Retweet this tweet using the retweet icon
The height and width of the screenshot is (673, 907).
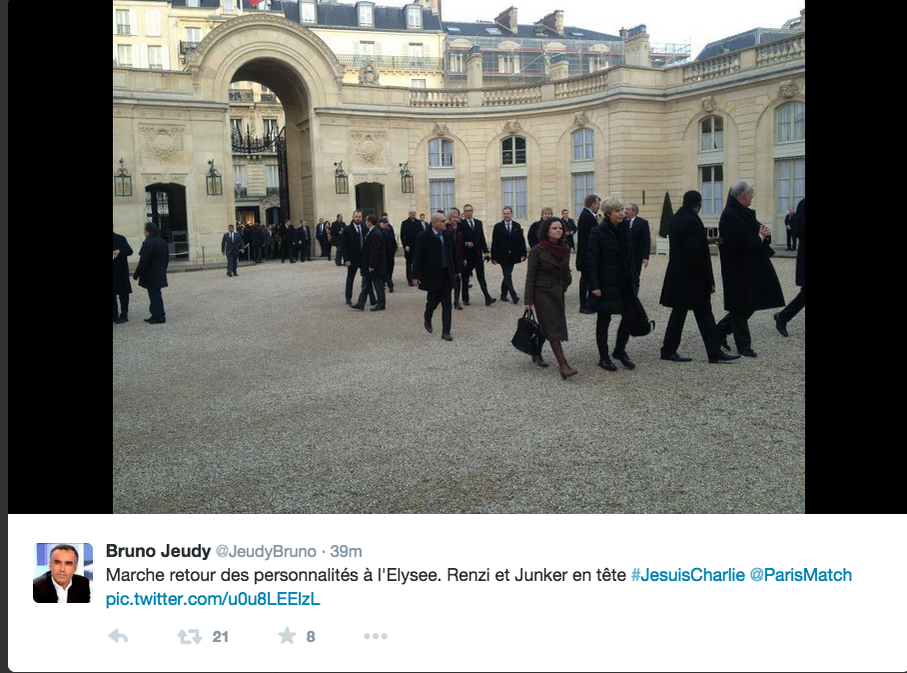point(189,637)
